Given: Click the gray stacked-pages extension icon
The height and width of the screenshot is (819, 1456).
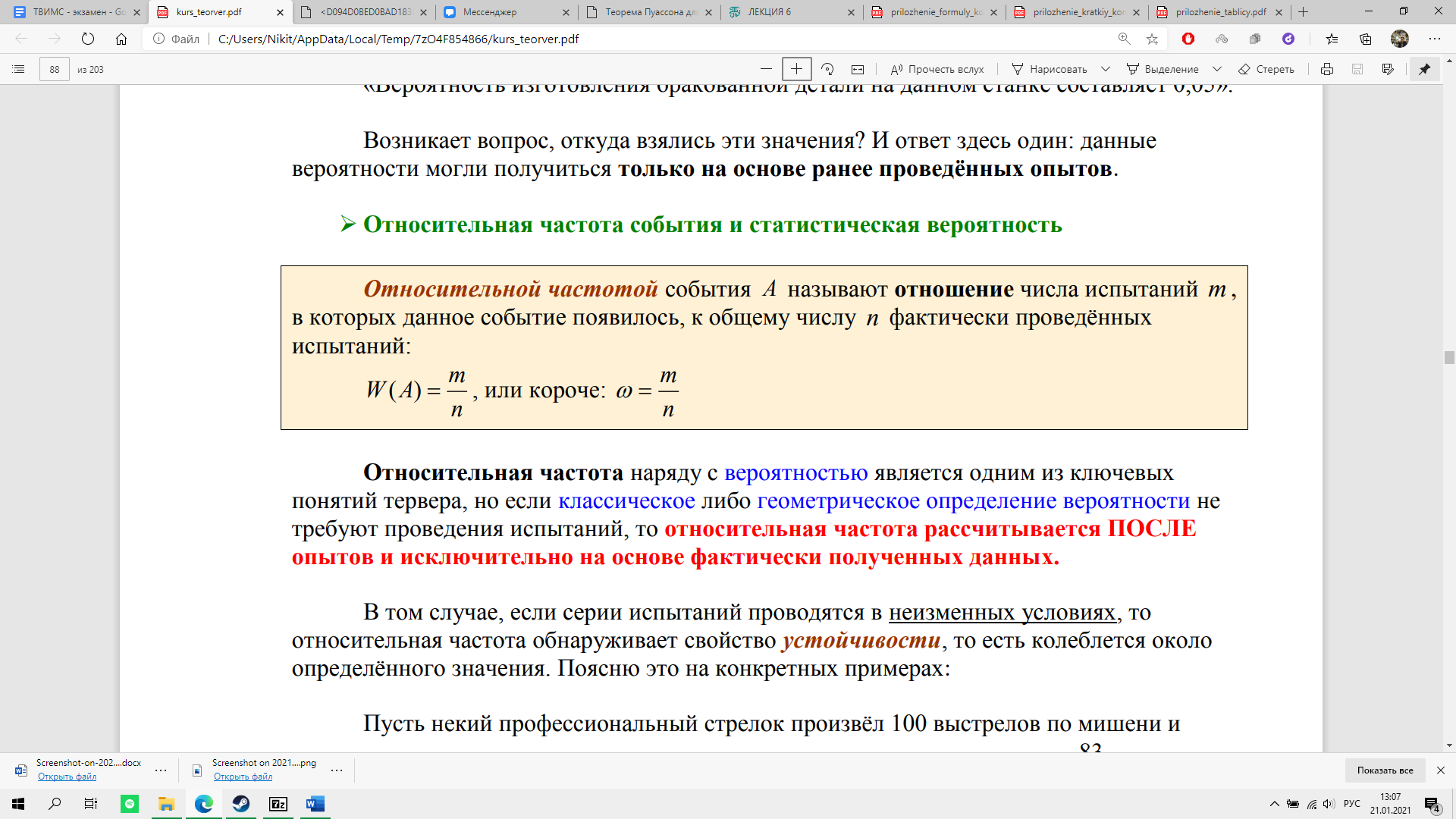Looking at the screenshot, I should [1255, 39].
